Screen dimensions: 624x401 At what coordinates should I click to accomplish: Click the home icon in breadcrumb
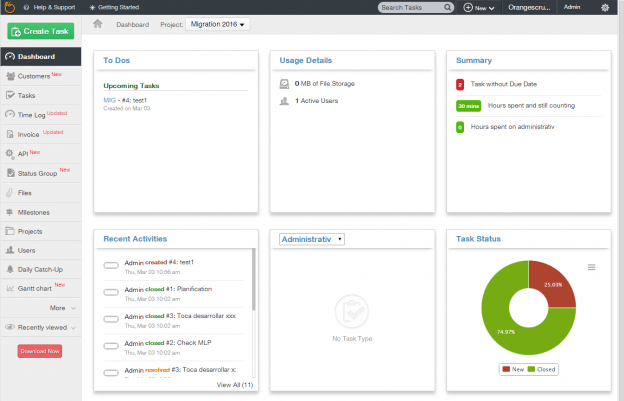click(x=97, y=24)
